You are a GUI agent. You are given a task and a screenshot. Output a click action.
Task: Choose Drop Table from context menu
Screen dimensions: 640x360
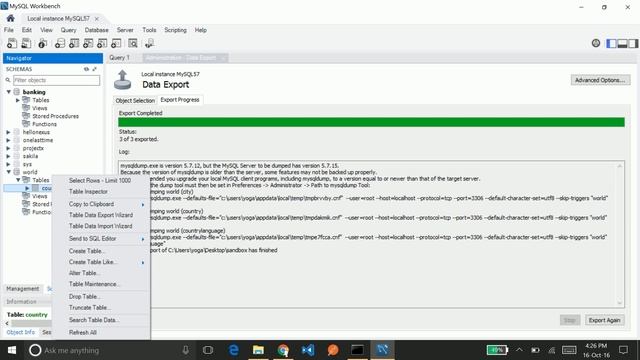pos(84,297)
